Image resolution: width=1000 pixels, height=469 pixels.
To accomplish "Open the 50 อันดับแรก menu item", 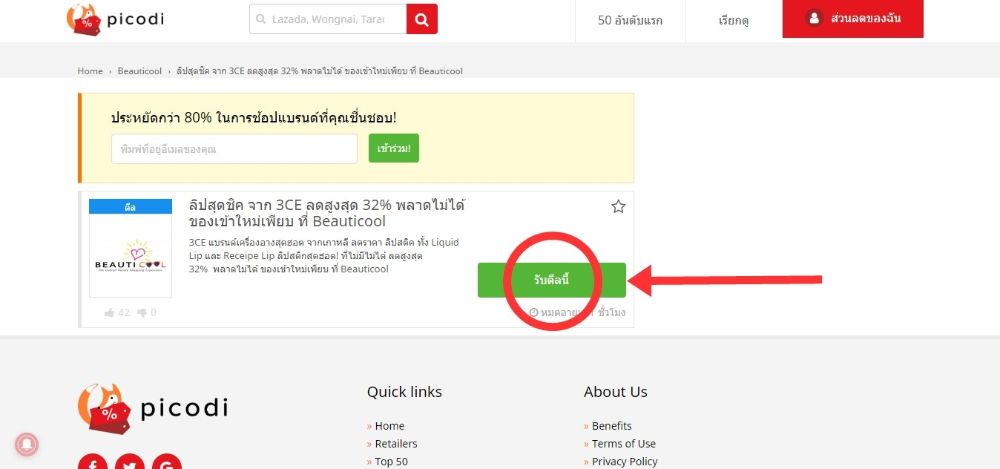I will [x=630, y=20].
